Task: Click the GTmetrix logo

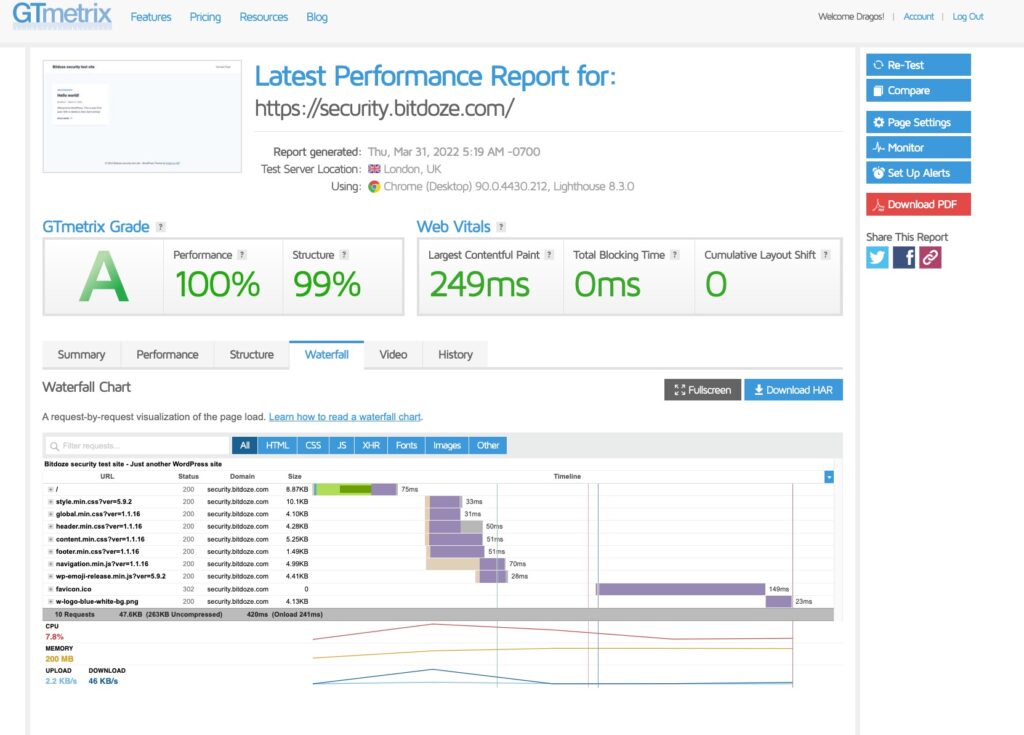Action: coord(62,14)
